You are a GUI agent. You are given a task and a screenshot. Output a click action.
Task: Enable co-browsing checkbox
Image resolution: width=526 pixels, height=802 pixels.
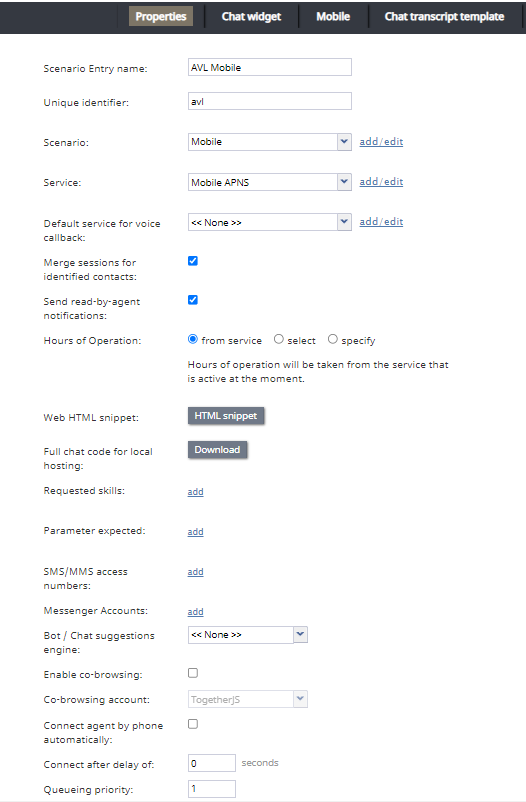click(193, 673)
